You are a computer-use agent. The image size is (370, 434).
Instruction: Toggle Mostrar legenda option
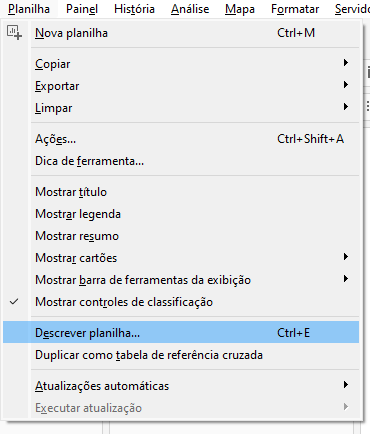pyautogui.click(x=181, y=214)
